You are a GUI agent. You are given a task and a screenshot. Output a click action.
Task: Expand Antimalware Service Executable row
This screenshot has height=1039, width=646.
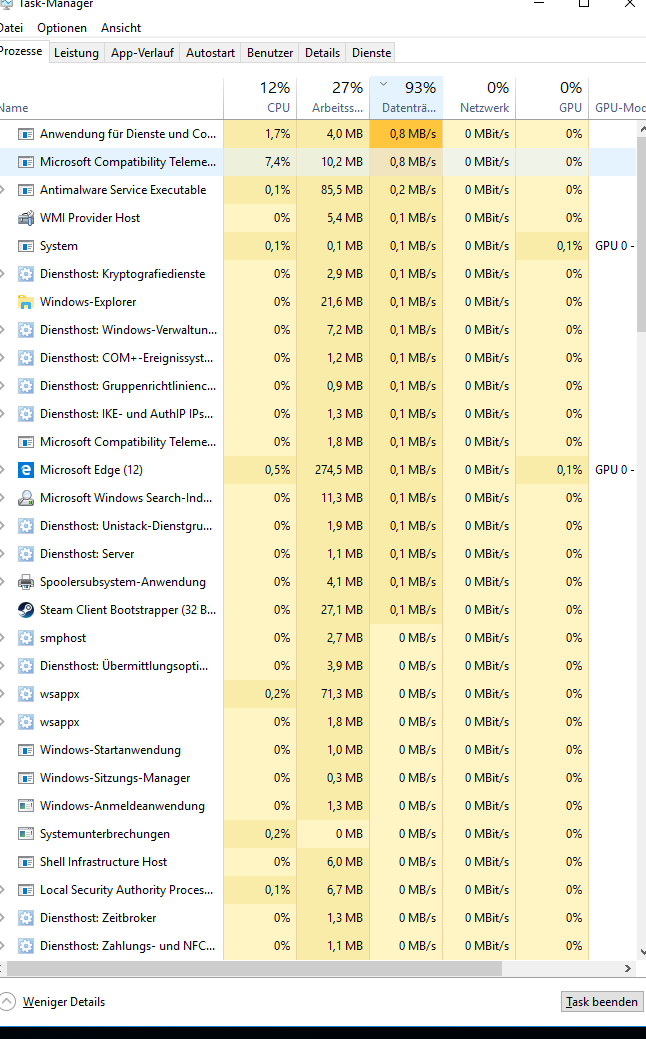tap(3, 190)
